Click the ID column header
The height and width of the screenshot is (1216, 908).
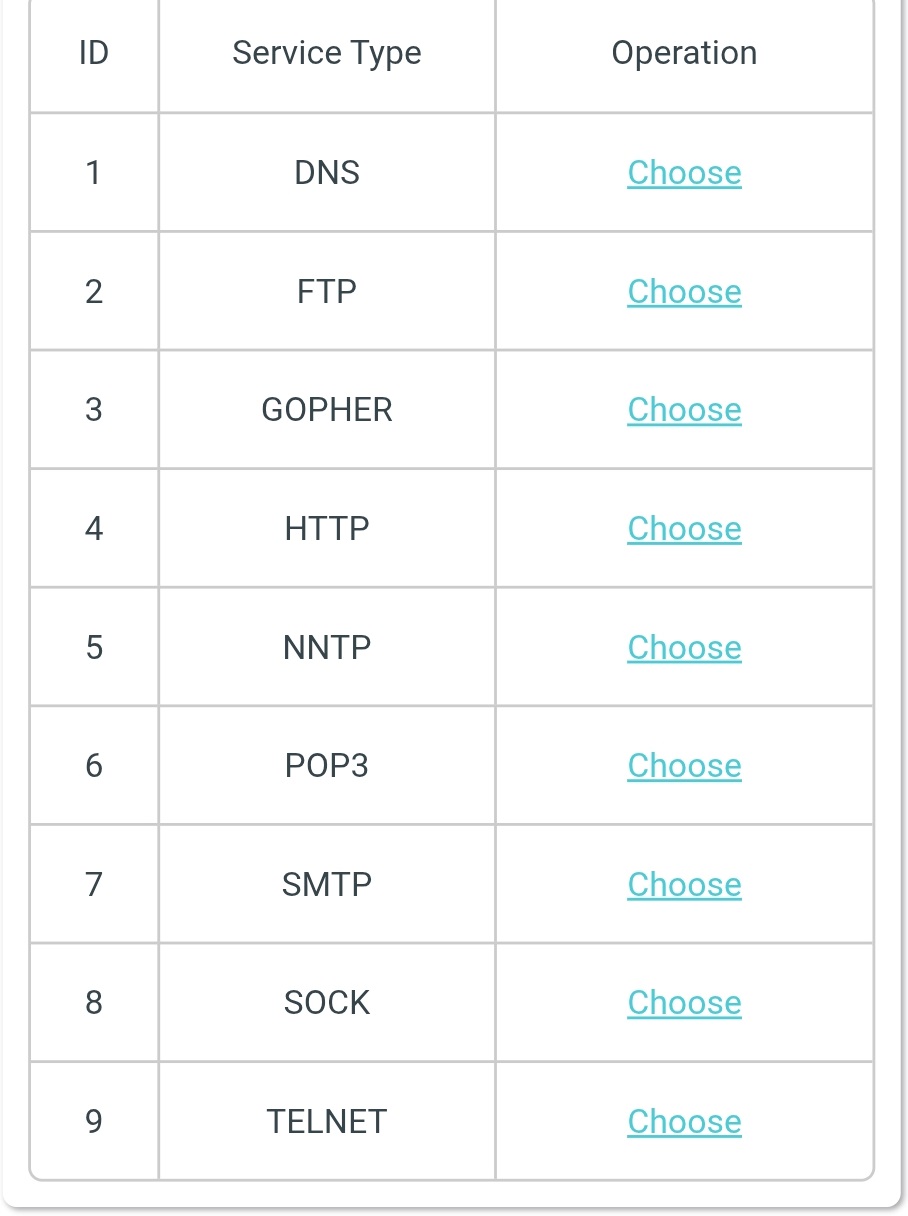point(93,52)
